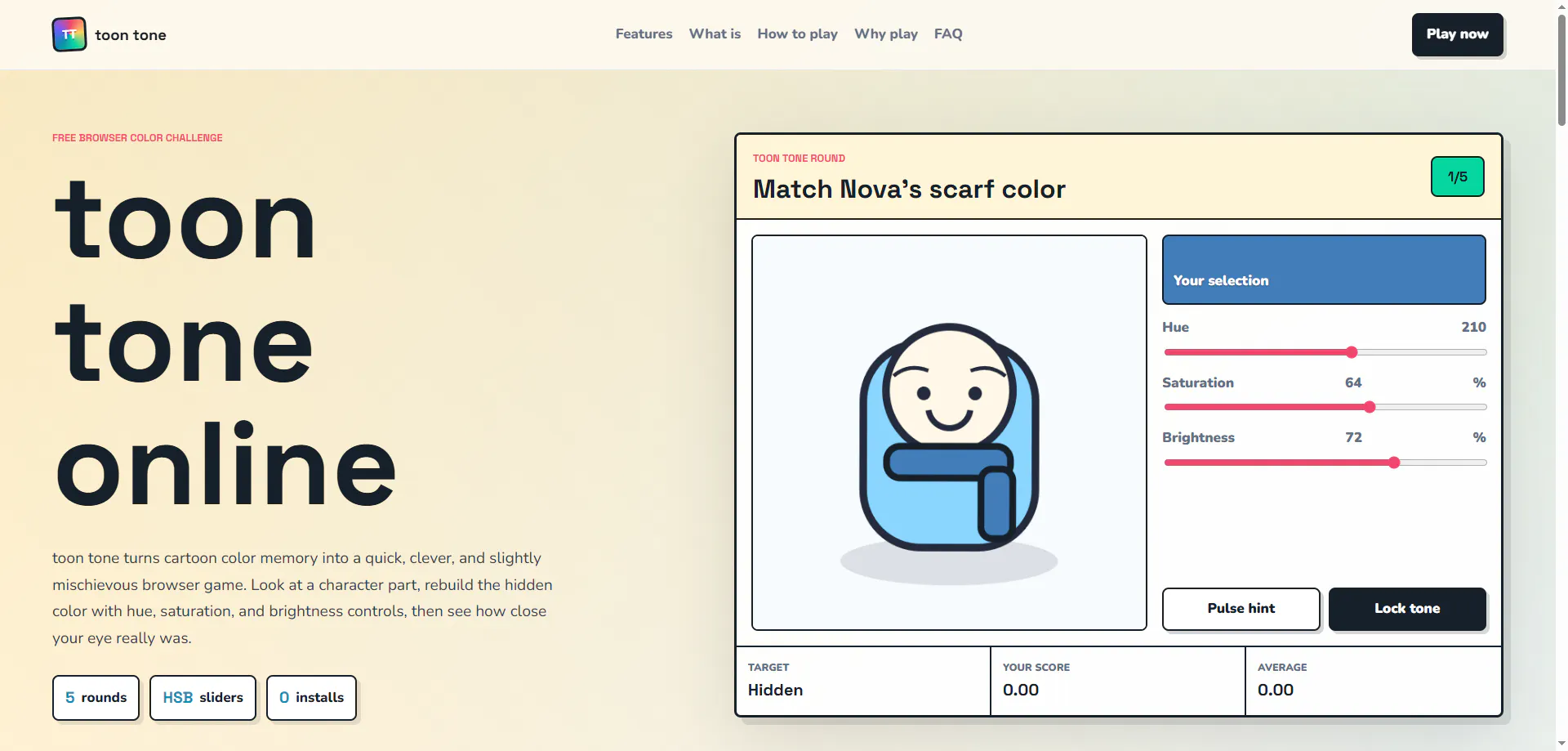Click the scrollbar down arrow

tap(1561, 744)
